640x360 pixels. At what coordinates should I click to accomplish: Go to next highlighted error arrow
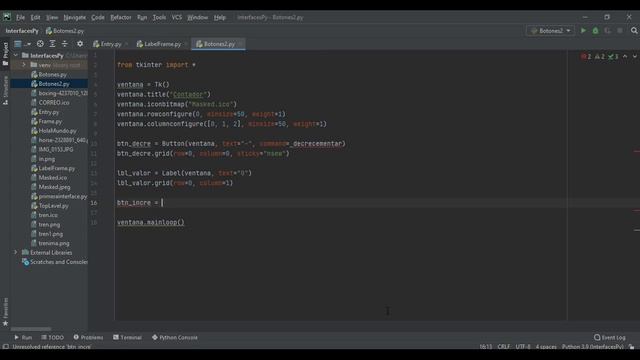tap(635, 57)
